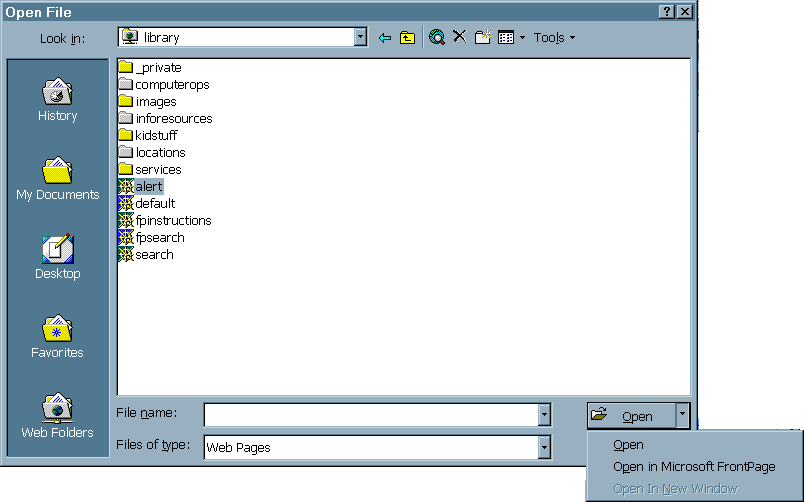Expand the Files of type dropdown

544,448
